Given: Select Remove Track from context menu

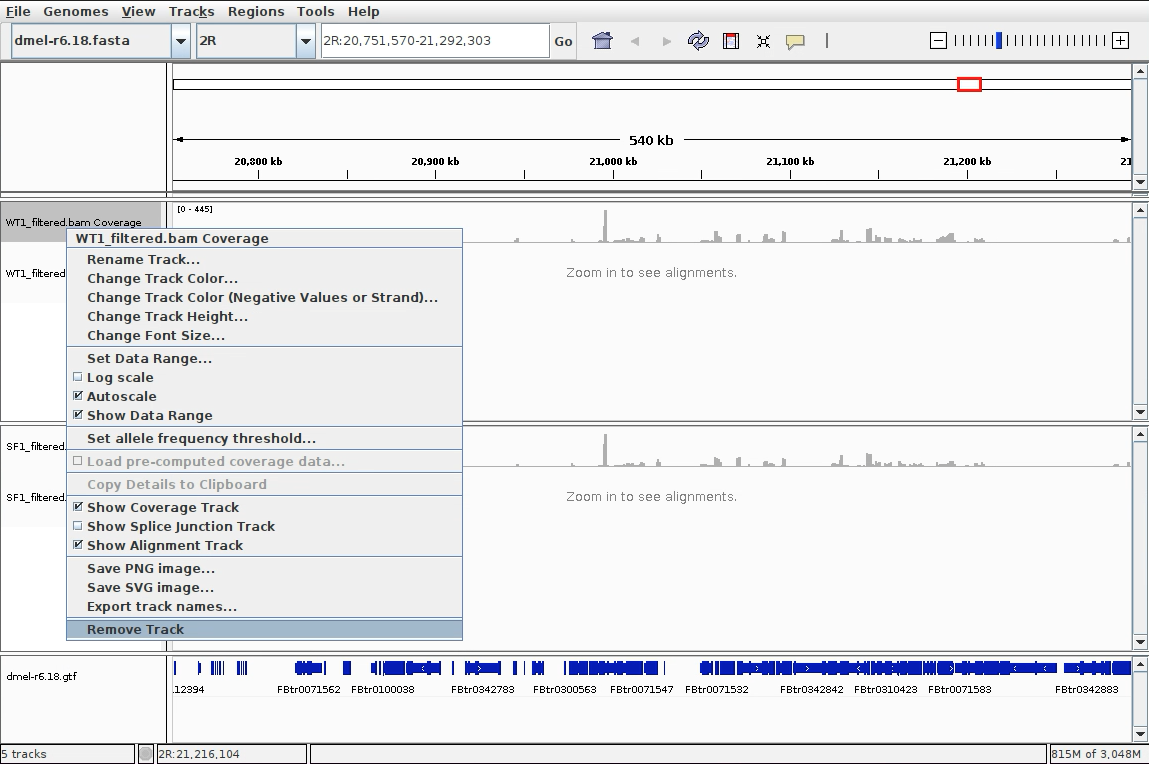Looking at the screenshot, I should click(135, 629).
